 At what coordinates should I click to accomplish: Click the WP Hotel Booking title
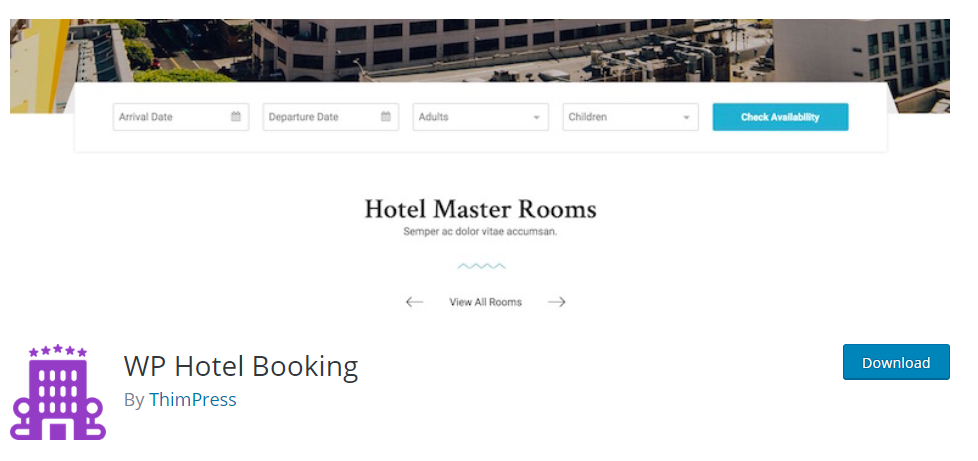[241, 366]
